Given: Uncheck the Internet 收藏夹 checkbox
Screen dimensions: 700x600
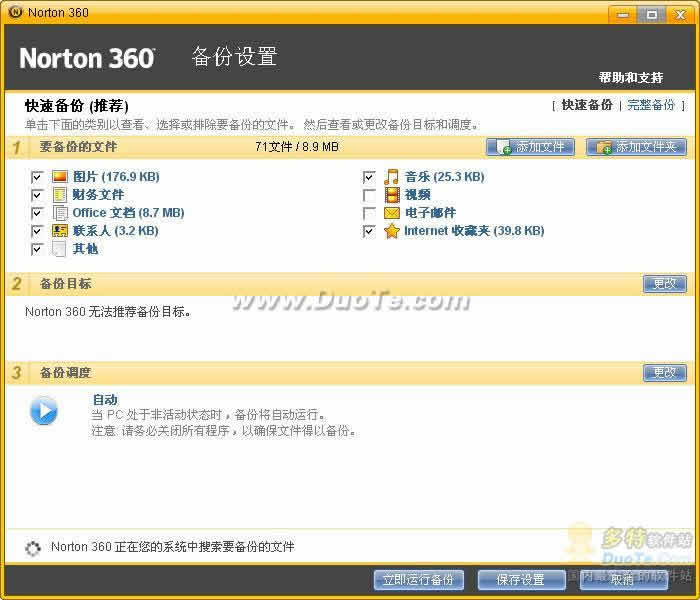Looking at the screenshot, I should (x=369, y=231).
